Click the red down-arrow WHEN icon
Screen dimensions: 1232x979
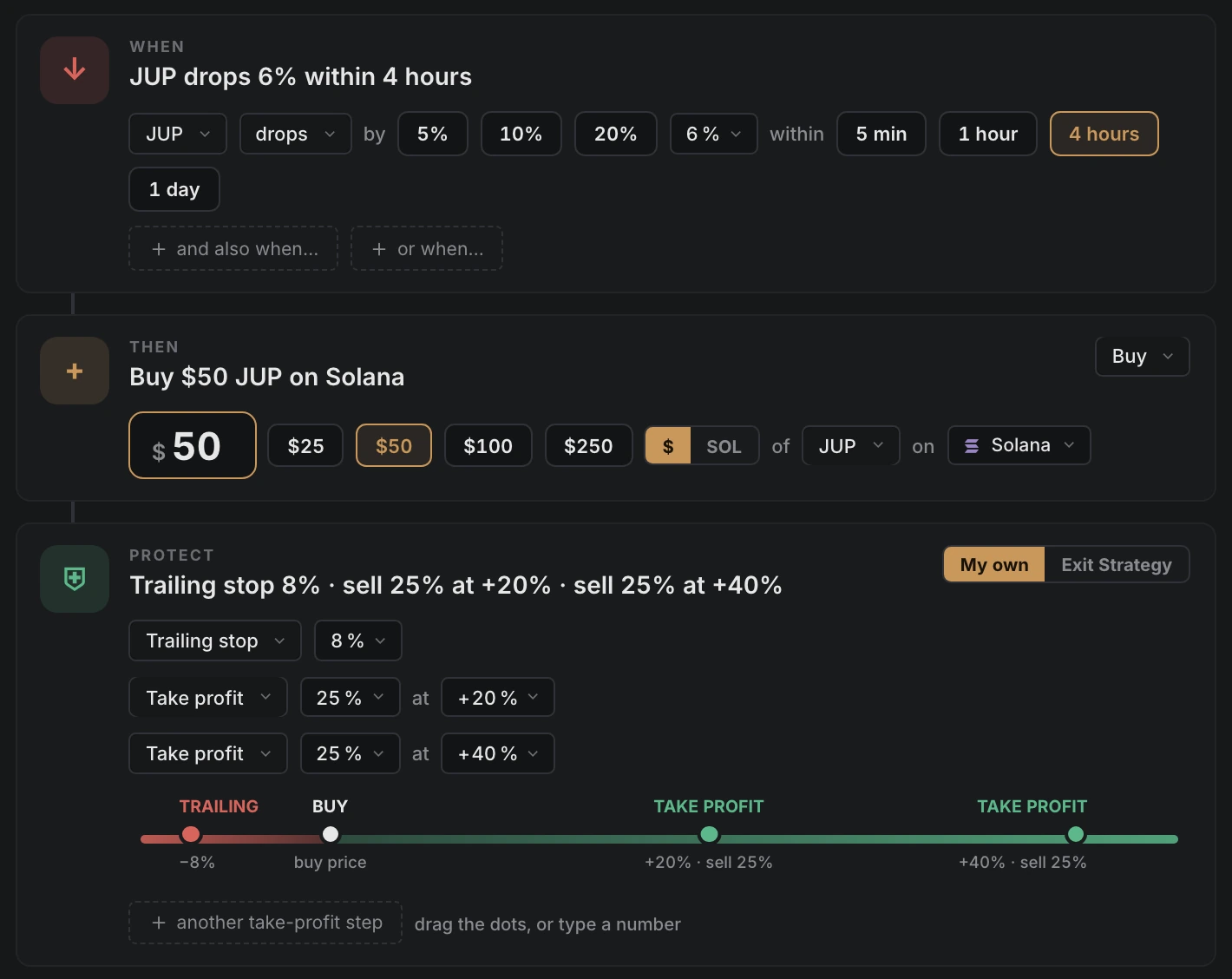(75, 70)
